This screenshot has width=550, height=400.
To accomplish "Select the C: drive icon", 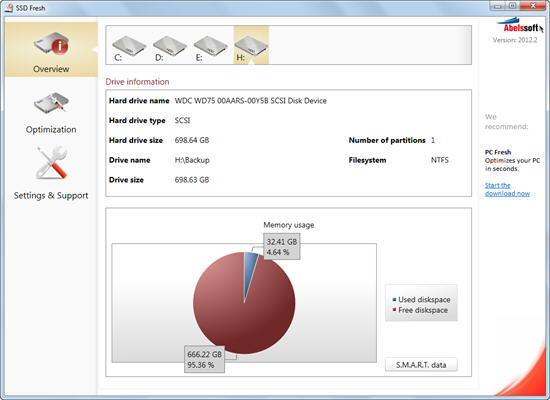I will pyautogui.click(x=129, y=47).
